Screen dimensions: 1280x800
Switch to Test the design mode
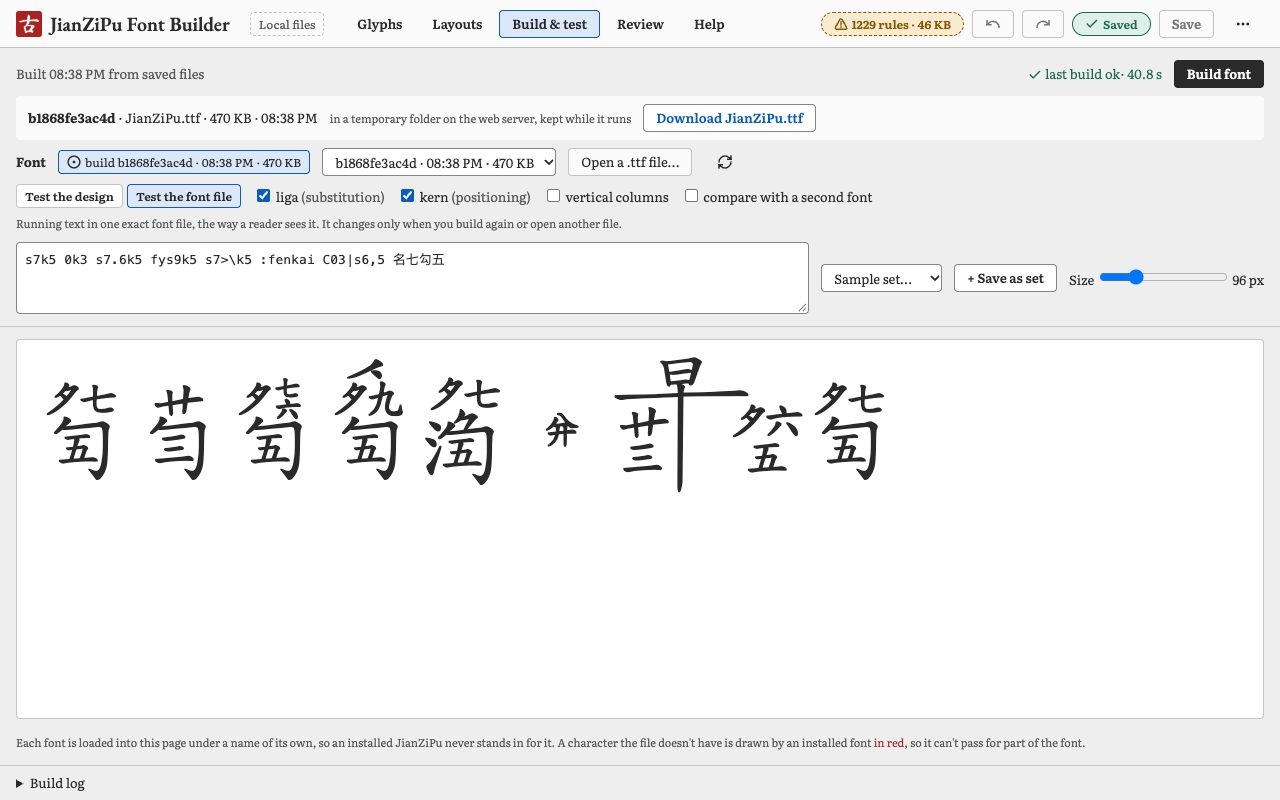tap(69, 197)
